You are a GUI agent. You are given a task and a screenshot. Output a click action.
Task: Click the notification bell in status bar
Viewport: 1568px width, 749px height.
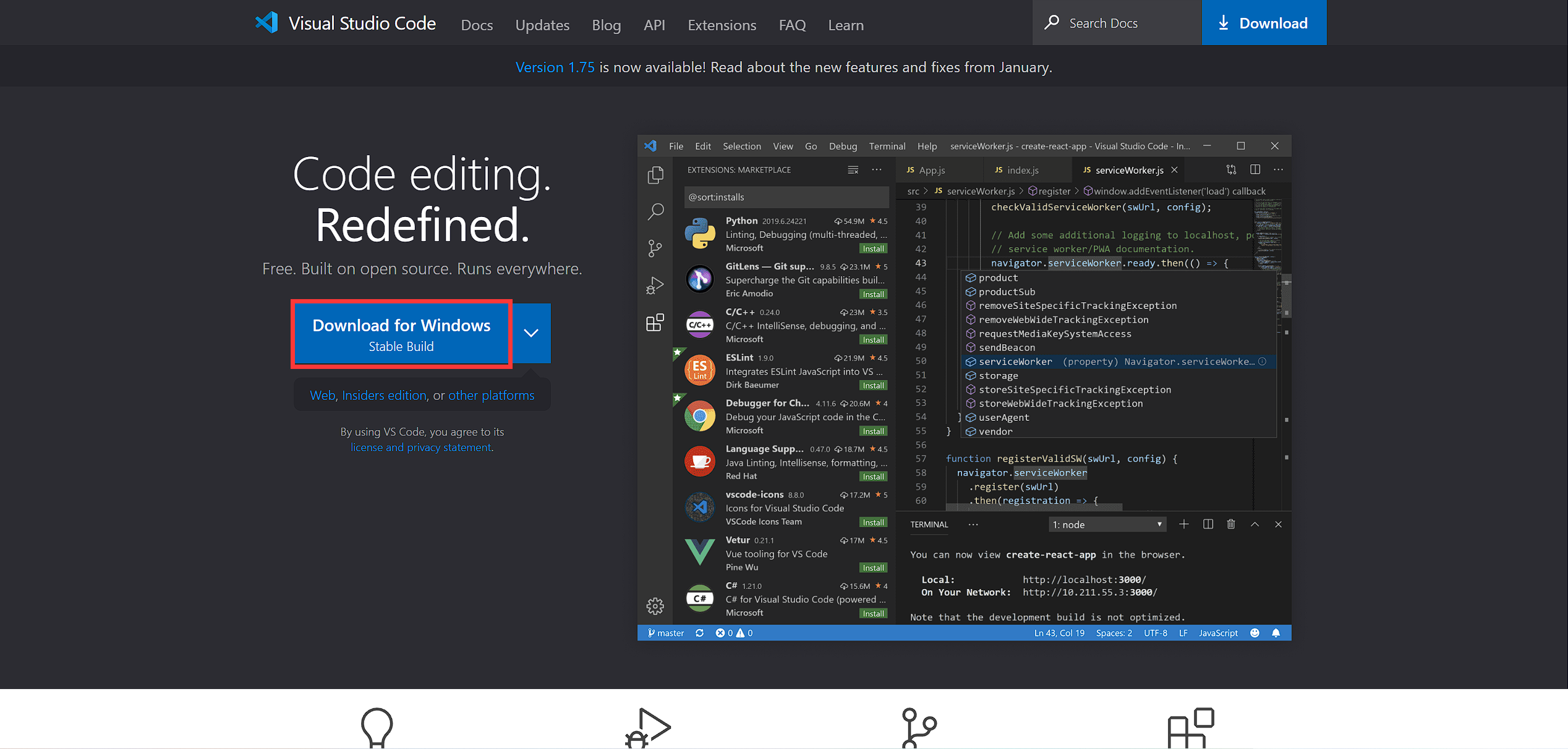pos(1276,633)
